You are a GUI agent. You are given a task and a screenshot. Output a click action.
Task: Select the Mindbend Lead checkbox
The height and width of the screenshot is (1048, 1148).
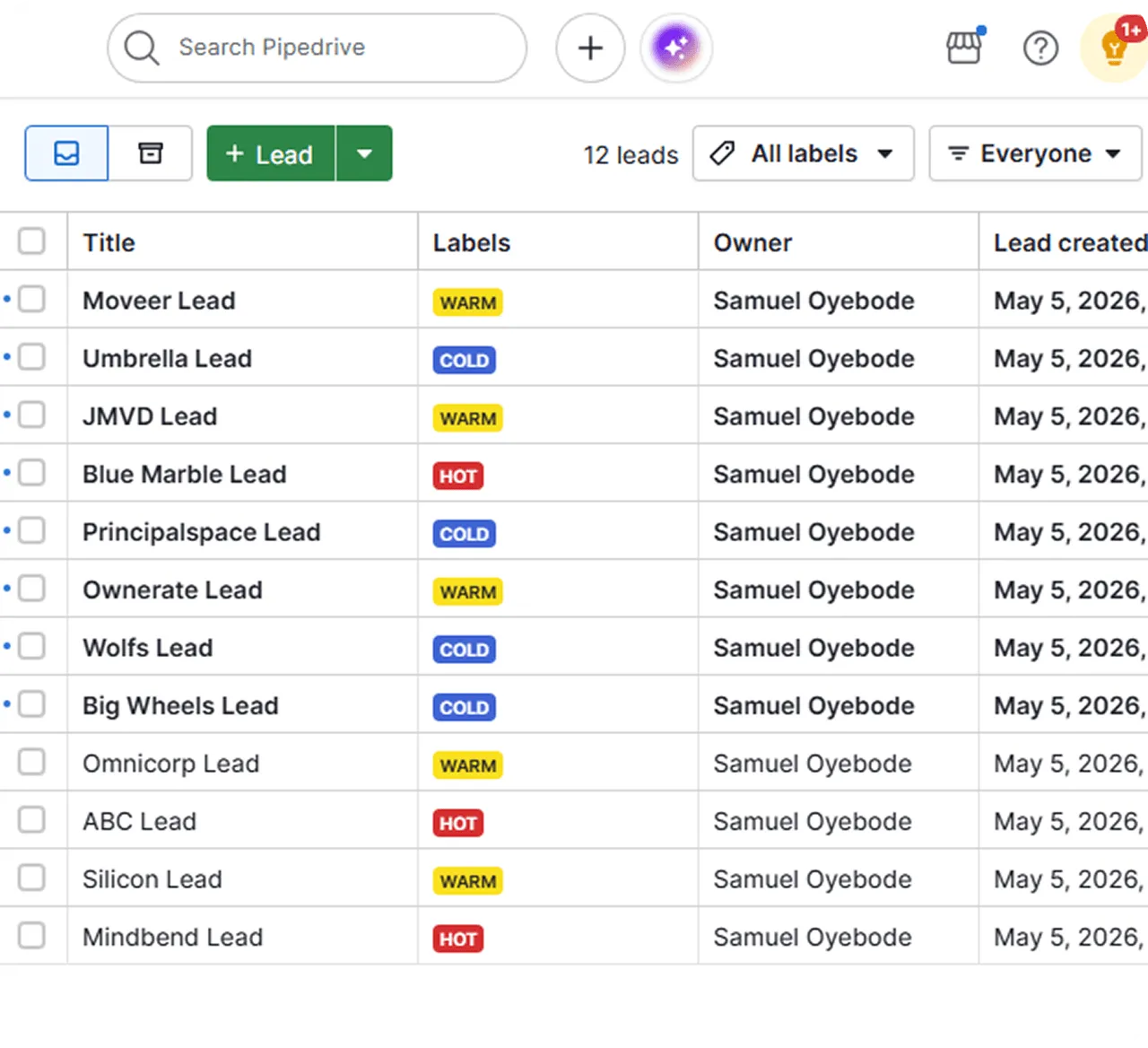pyautogui.click(x=31, y=936)
